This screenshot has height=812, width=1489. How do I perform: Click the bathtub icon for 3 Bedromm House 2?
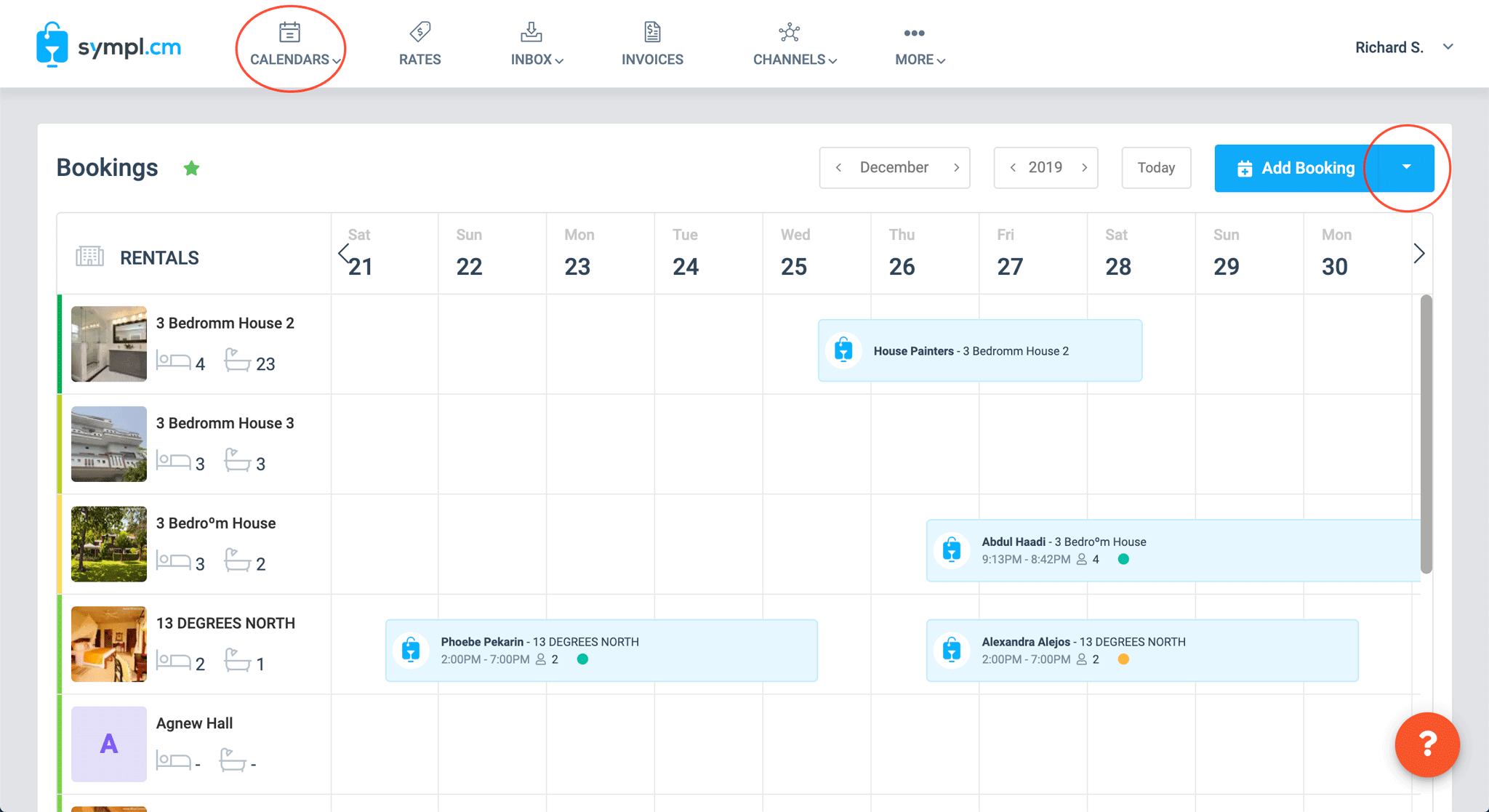tap(237, 360)
